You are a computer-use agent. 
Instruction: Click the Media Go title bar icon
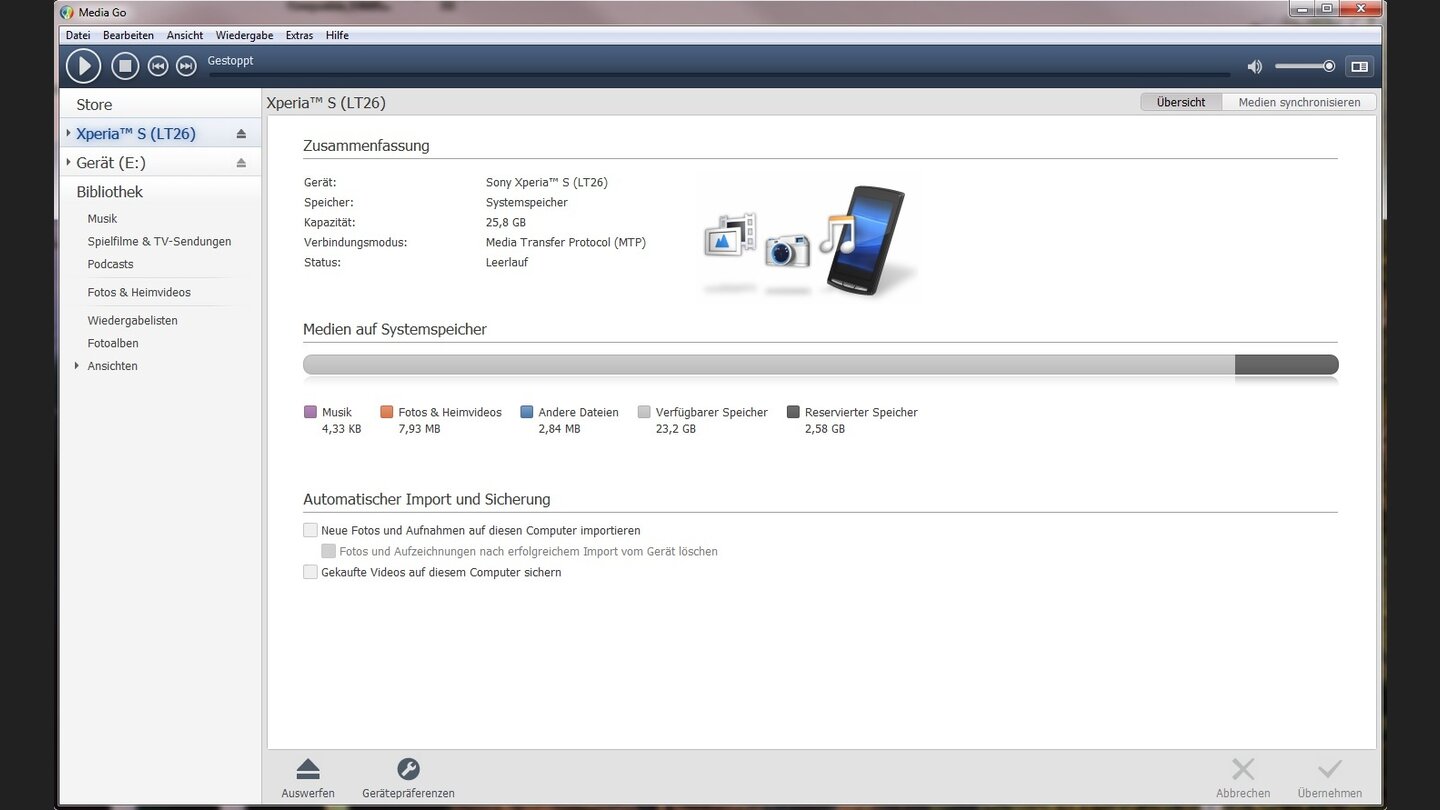pos(67,12)
